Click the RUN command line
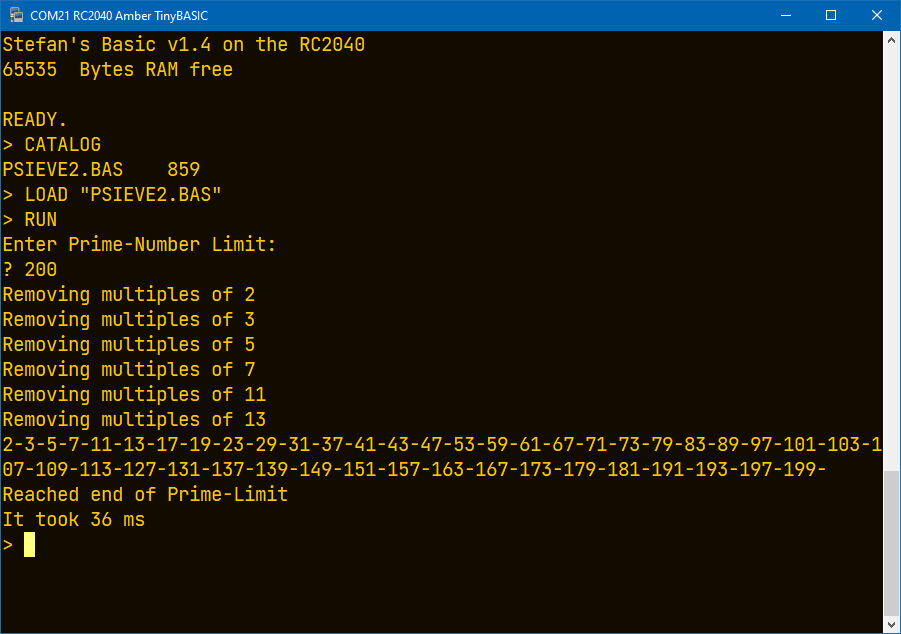This screenshot has height=634, width=901. [x=30, y=220]
